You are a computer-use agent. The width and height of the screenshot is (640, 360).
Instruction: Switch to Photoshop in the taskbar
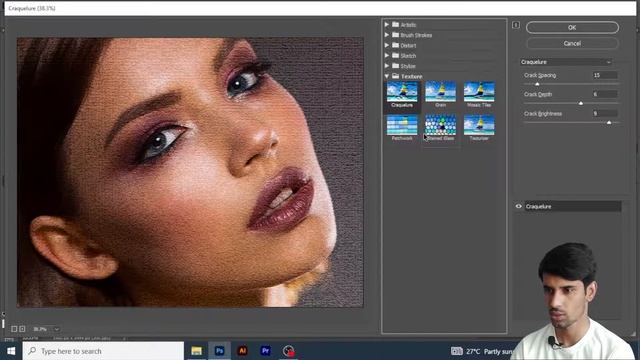pos(220,351)
